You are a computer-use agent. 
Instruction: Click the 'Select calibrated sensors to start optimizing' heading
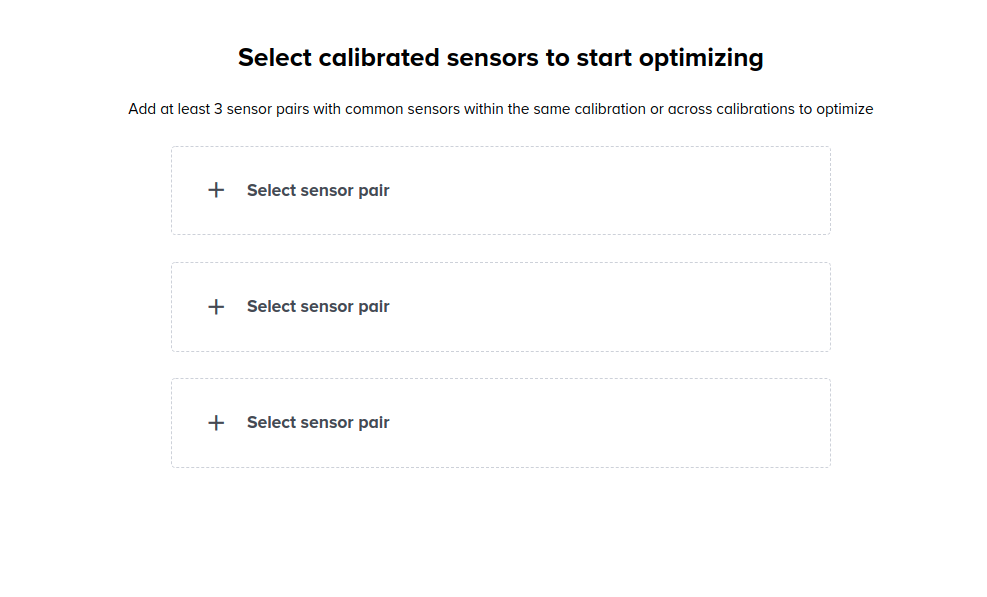(x=500, y=58)
